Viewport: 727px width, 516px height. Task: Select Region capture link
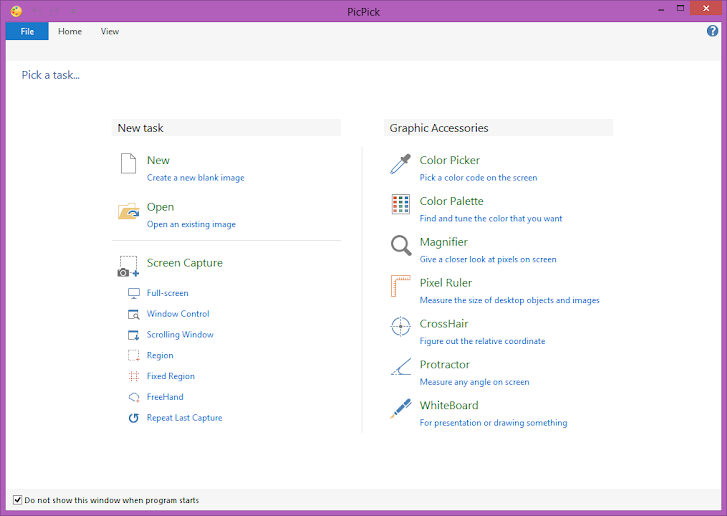tap(160, 356)
